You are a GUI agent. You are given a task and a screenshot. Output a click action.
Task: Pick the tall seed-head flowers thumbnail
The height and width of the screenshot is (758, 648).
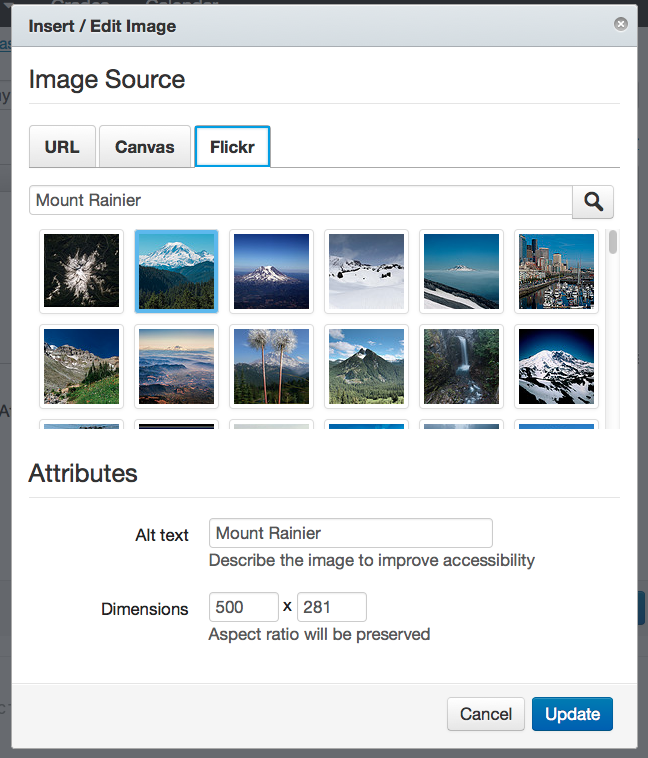272,366
